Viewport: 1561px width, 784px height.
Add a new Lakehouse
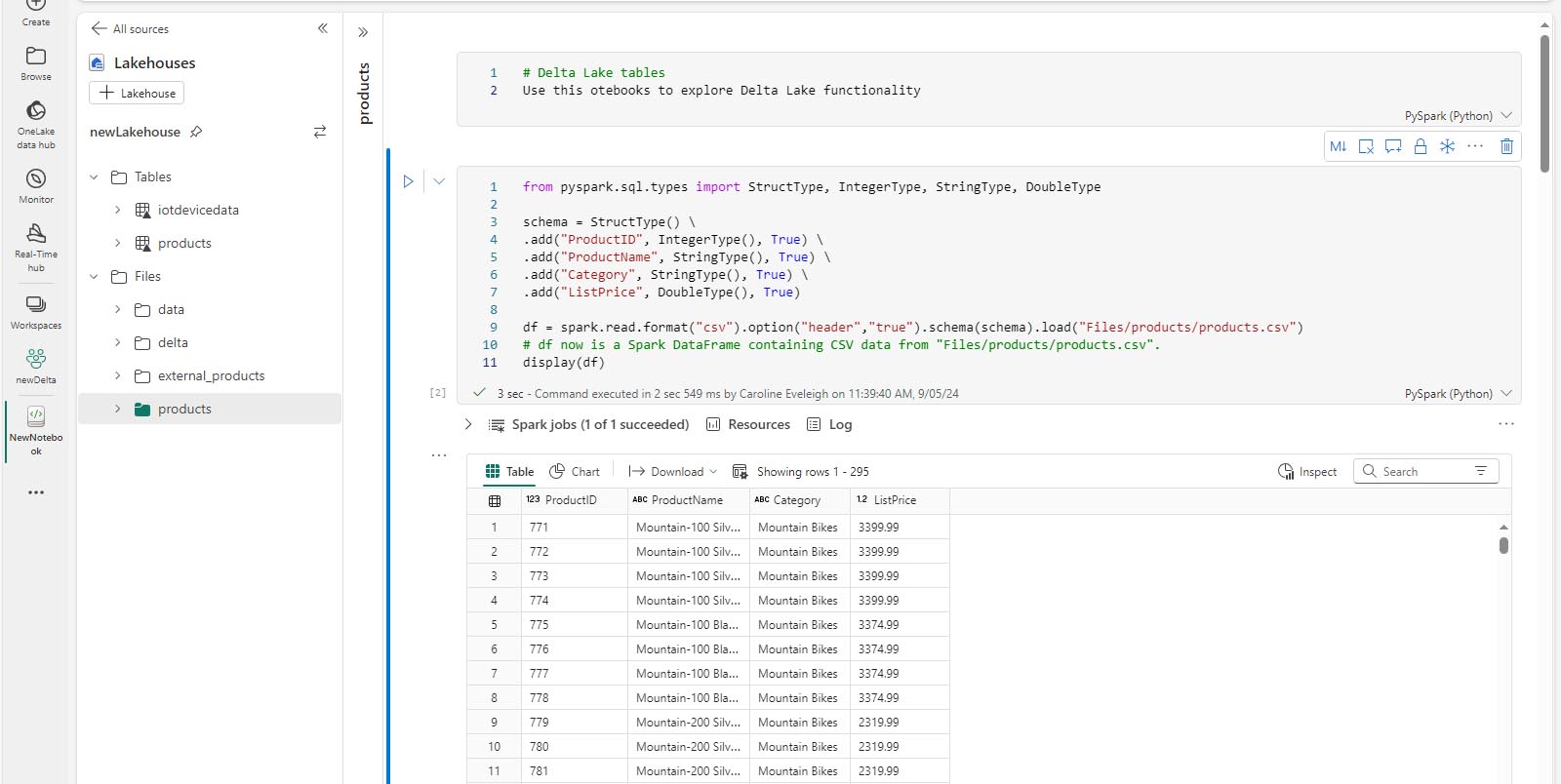[137, 93]
